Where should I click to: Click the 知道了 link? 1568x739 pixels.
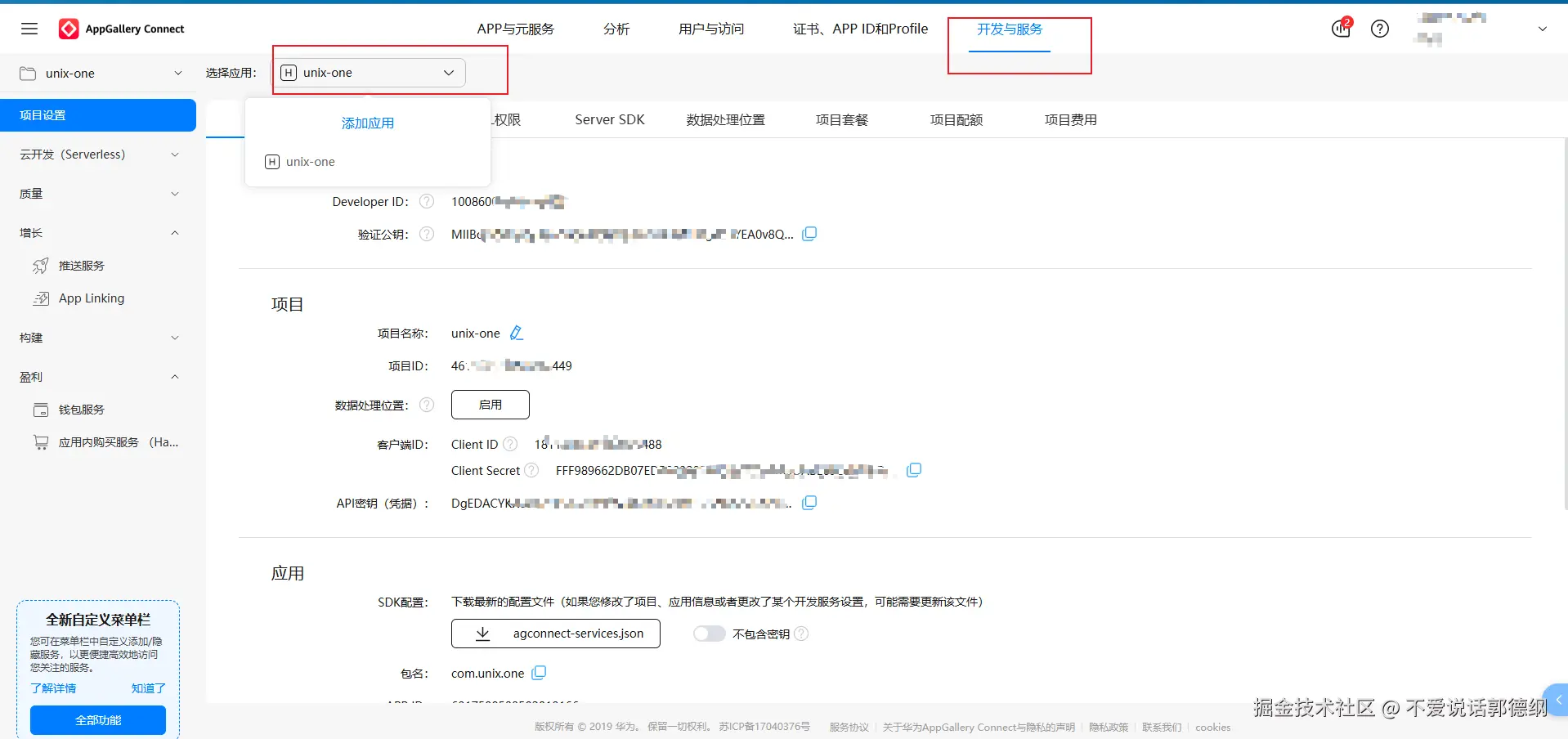(149, 688)
